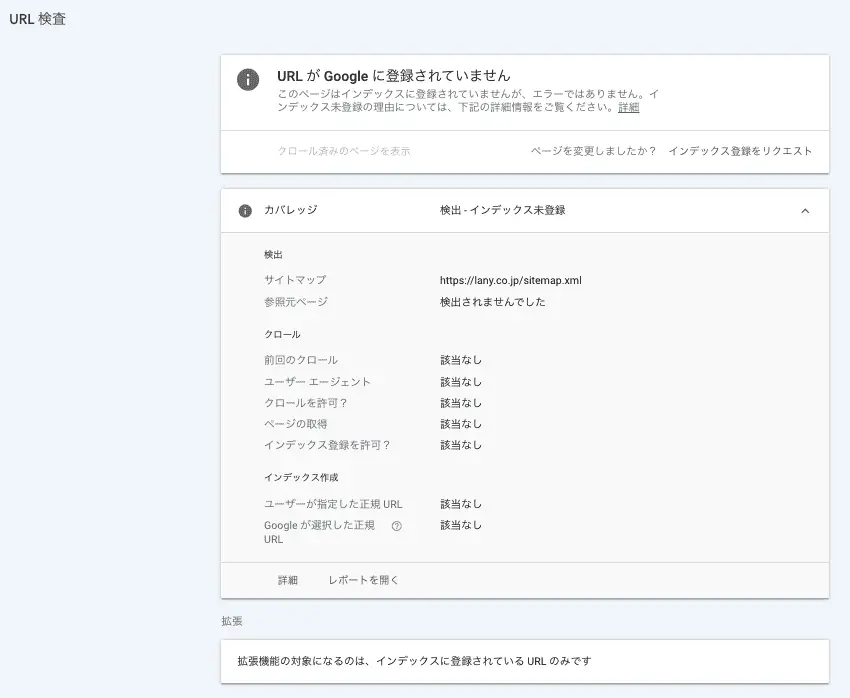850x698 pixels.
Task: Open the 詳細 link in the top description
Action: click(x=628, y=107)
